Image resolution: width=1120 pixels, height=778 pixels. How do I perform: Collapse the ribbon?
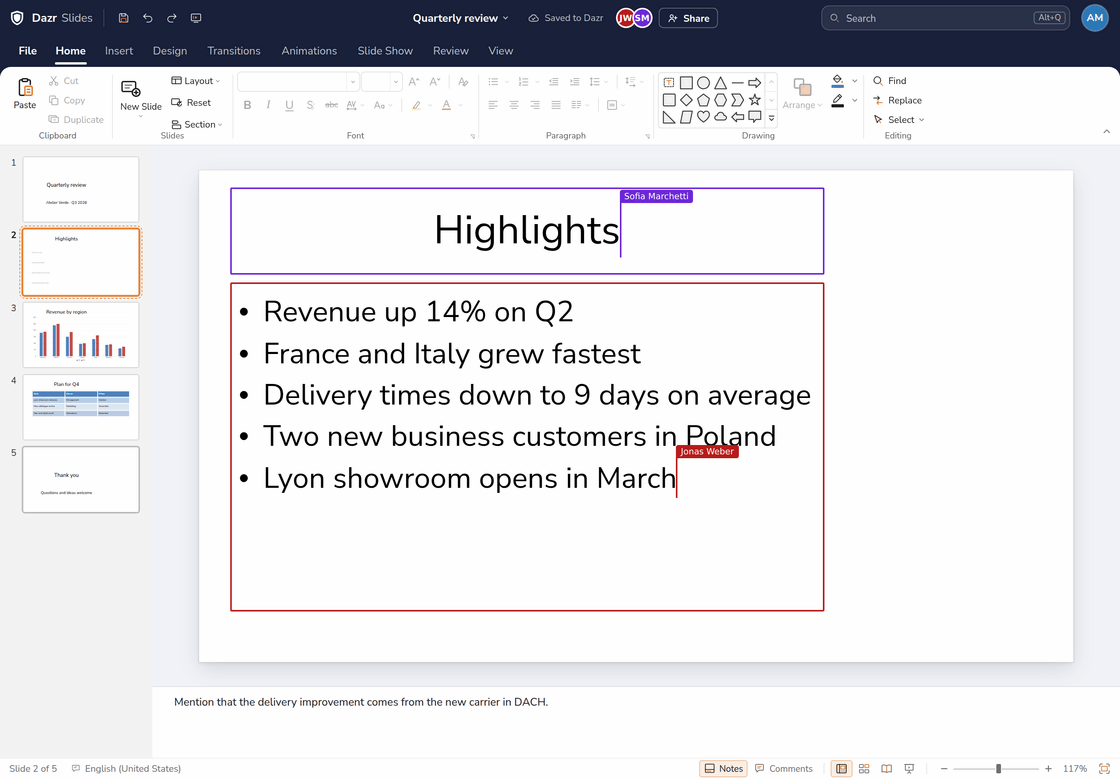pos(1106,131)
